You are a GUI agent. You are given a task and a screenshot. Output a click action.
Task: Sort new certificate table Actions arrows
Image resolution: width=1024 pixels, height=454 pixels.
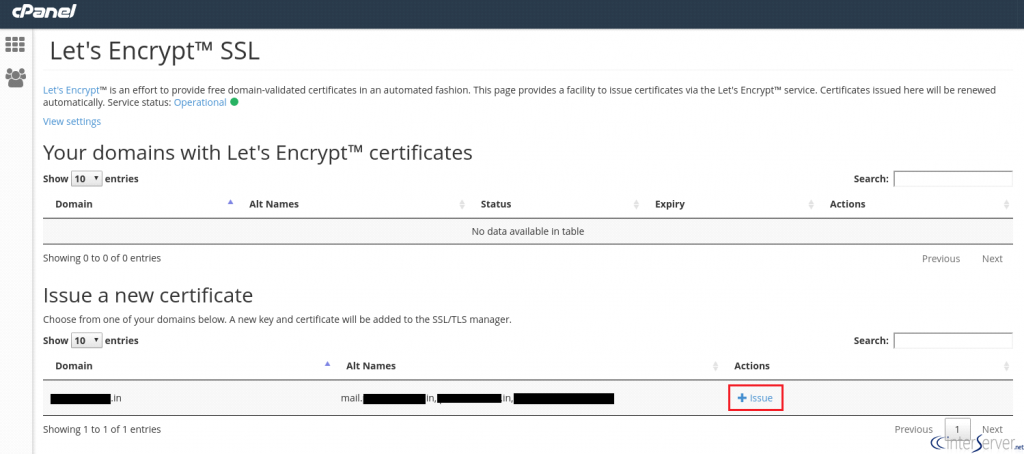point(1006,366)
